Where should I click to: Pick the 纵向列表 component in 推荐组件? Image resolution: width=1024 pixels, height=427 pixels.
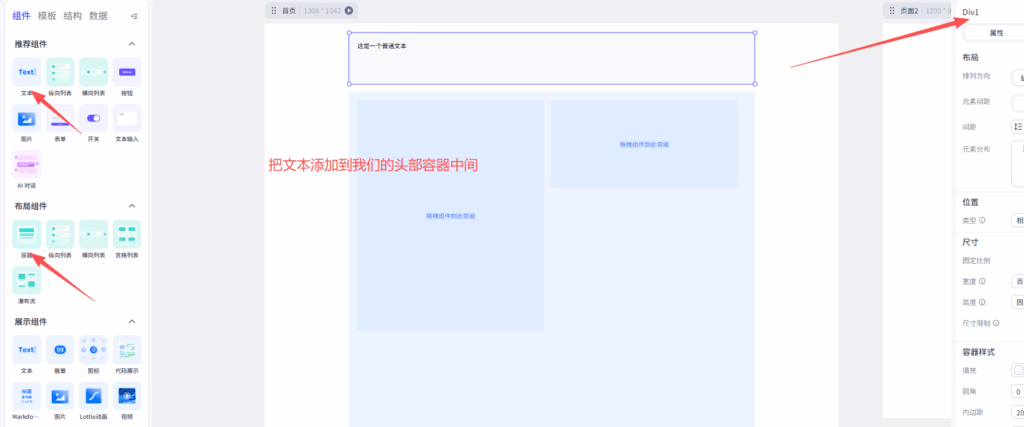(x=60, y=72)
